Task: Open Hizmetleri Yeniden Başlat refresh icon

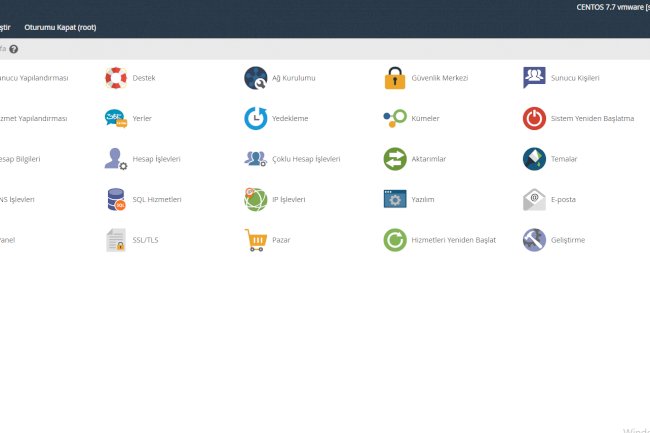Action: [395, 240]
